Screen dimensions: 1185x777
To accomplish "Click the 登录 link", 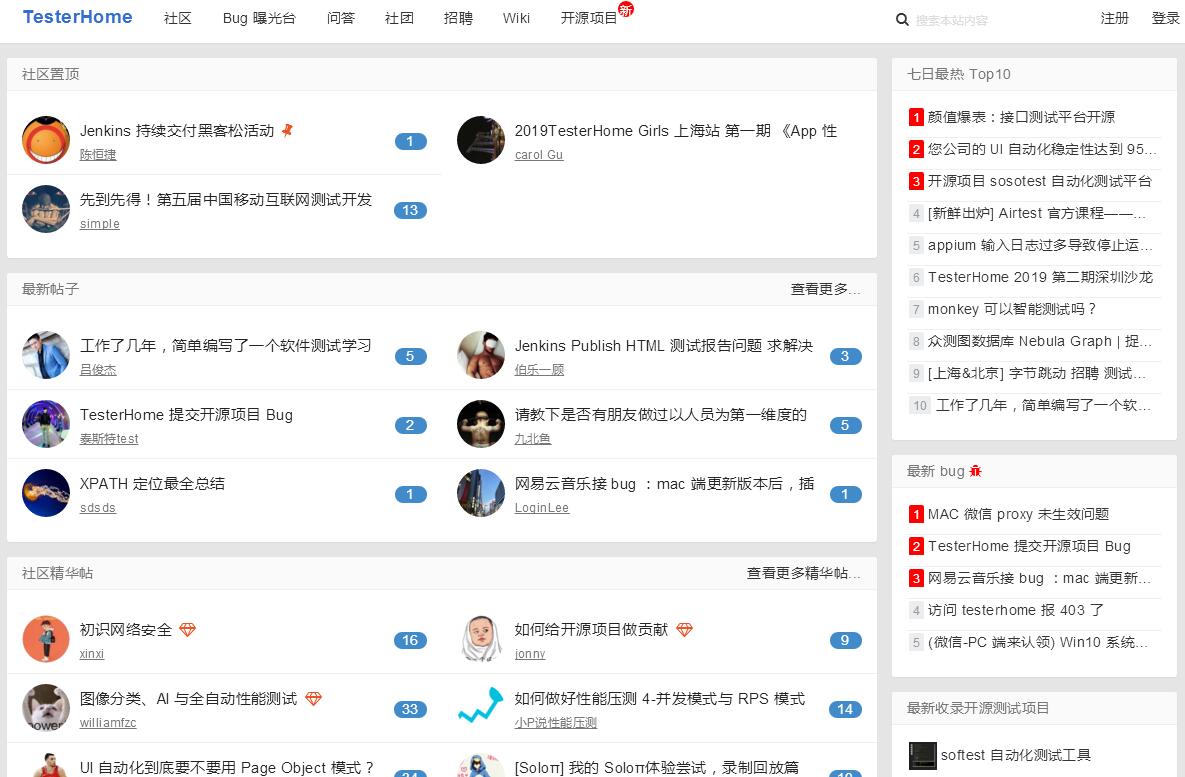I will 1165,18.
